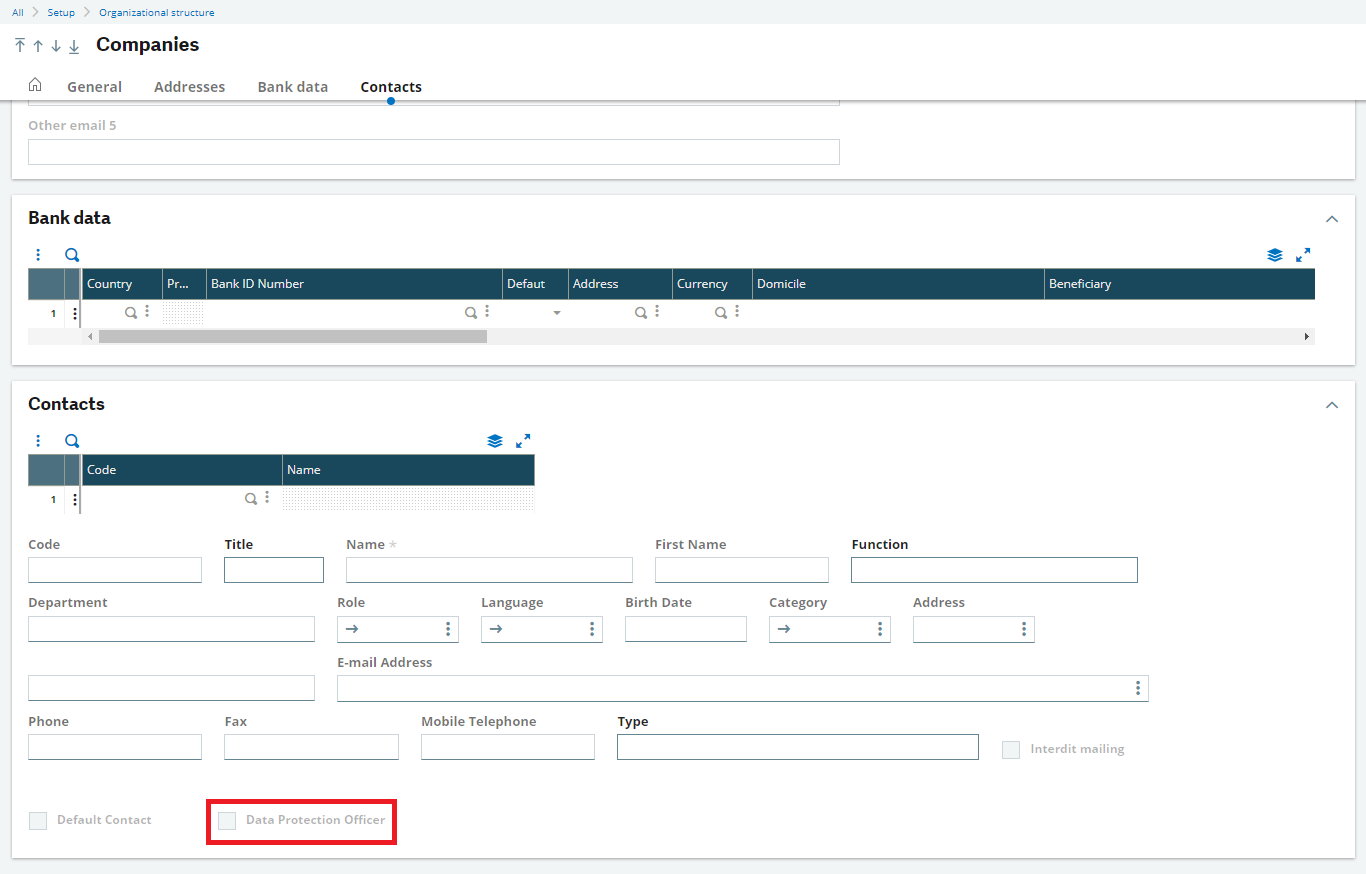Screen dimensions: 1366x874
Task: Click Bank ID Number column header
Action: (x=354, y=284)
